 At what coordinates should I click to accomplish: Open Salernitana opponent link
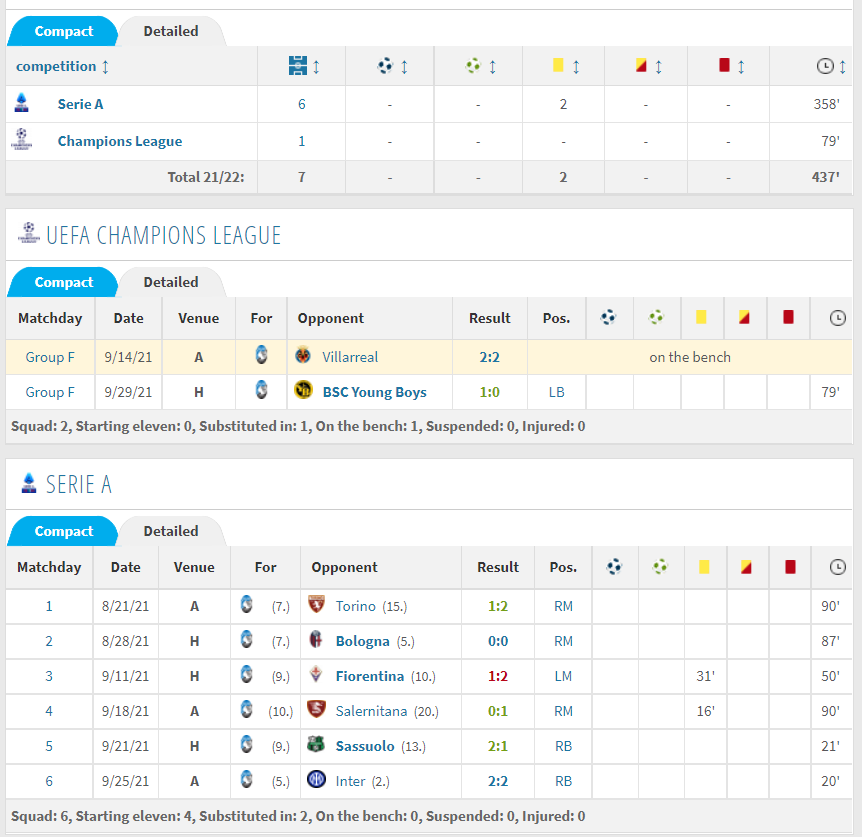click(371, 711)
